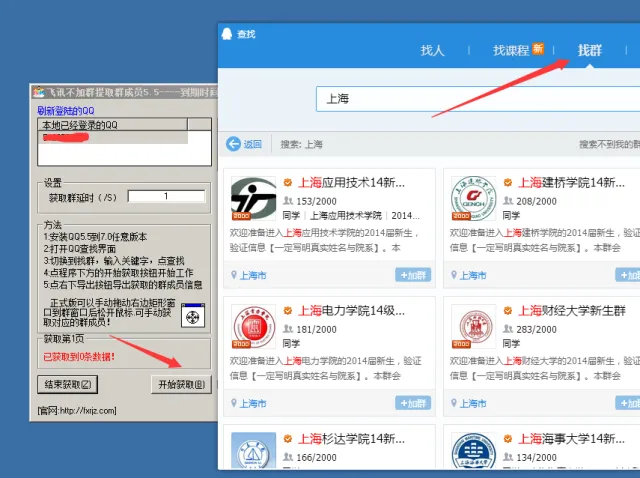This screenshot has width=640, height=478.
Task: Switch to the 找课程 tab
Action: [x=511, y=50]
